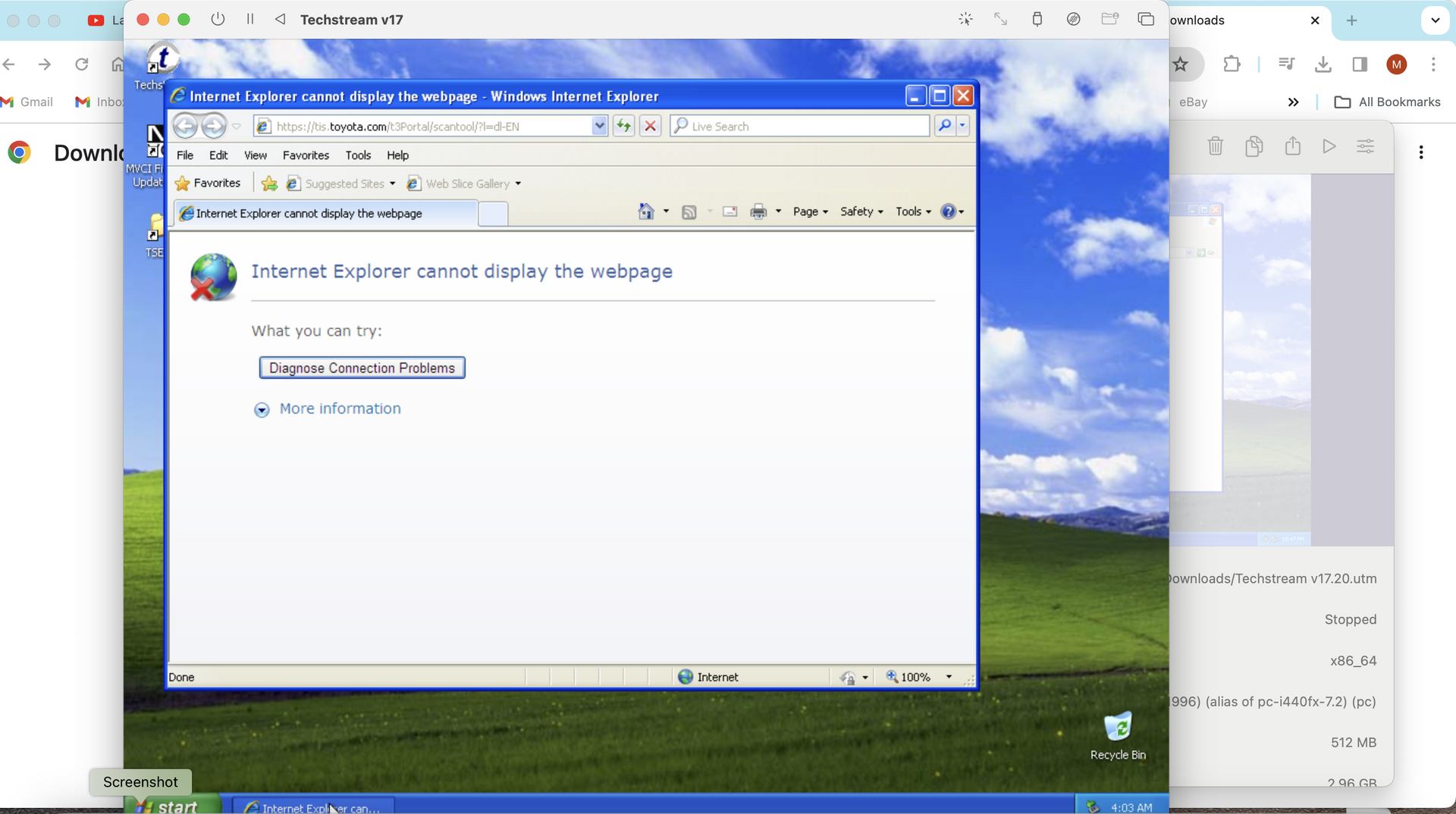Screen dimensions: 1456x814
Task: Toggle UTM capture mouse cursor icon
Action: [x=965, y=19]
